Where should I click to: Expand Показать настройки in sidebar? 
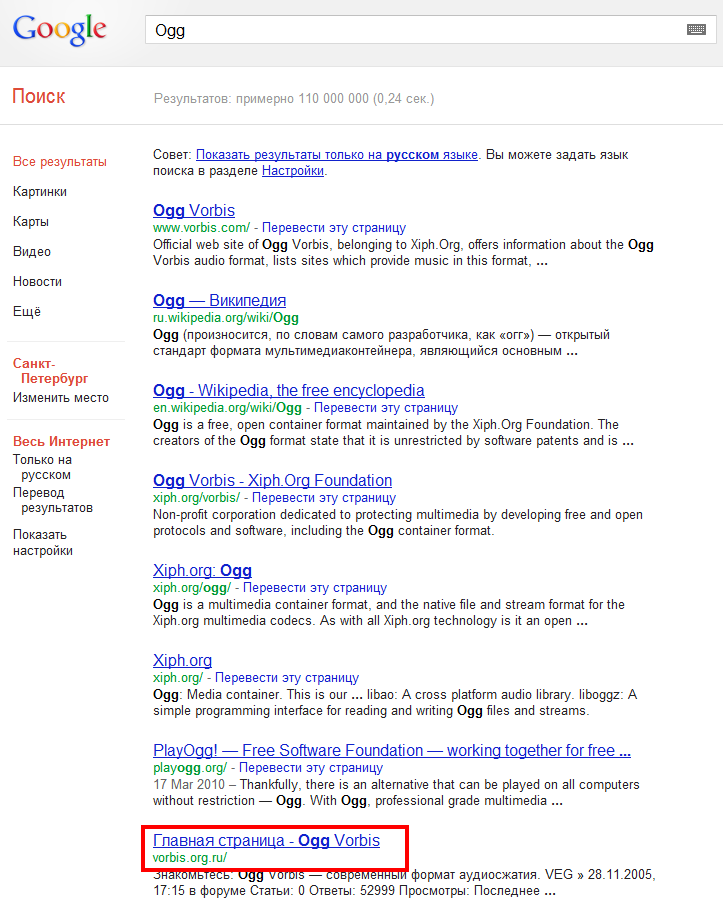click(x=43, y=542)
